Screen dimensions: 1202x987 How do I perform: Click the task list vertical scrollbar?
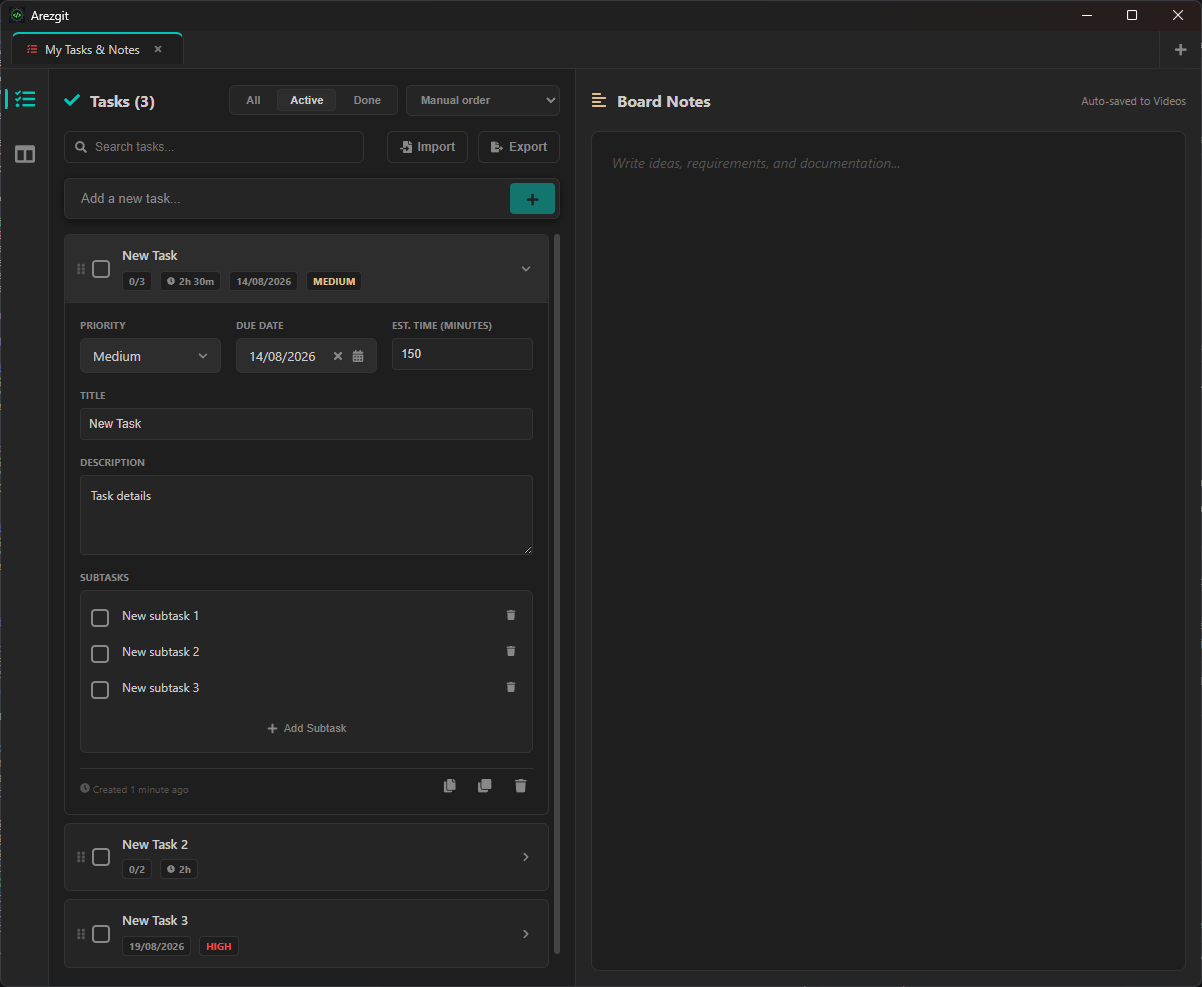pos(557,594)
